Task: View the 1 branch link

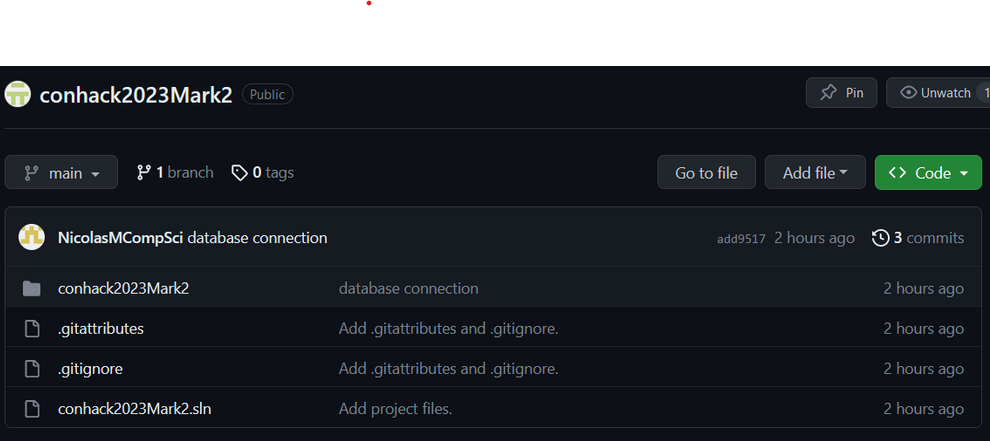Action: click(x=175, y=172)
